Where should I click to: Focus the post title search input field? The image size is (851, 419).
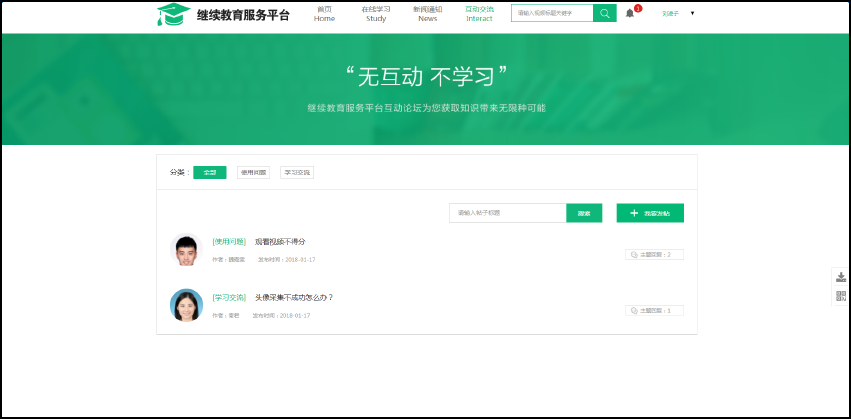coord(507,213)
